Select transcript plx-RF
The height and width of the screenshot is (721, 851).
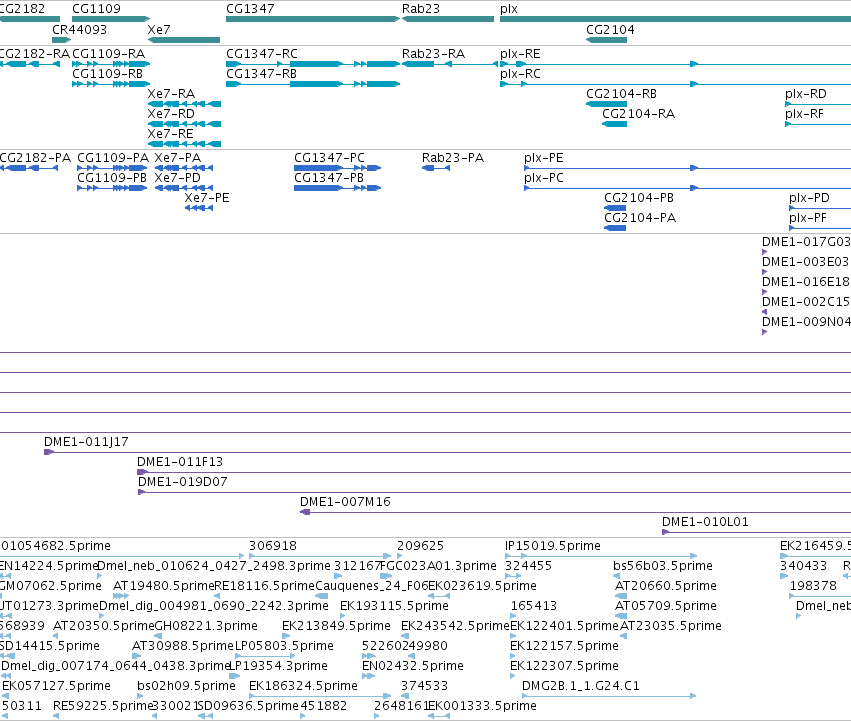[x=818, y=124]
